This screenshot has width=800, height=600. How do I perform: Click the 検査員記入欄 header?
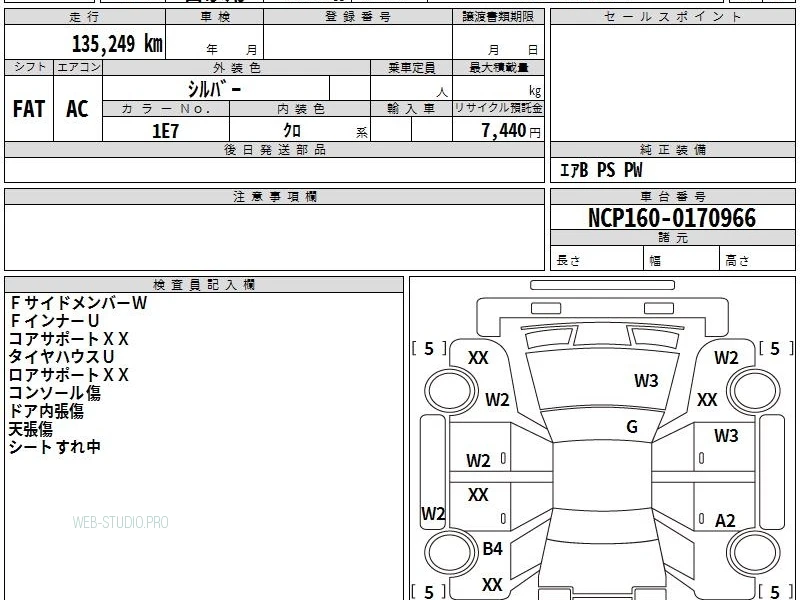click(204, 285)
